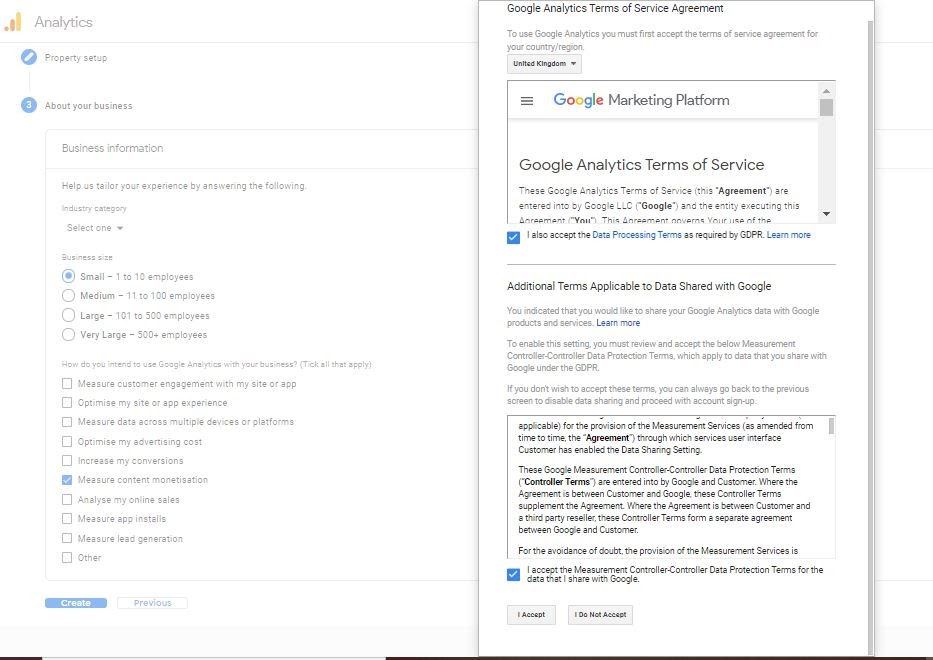Image resolution: width=933 pixels, height=660 pixels.
Task: Toggle Measurement Controller-Controller terms acceptance checkbox
Action: (514, 575)
